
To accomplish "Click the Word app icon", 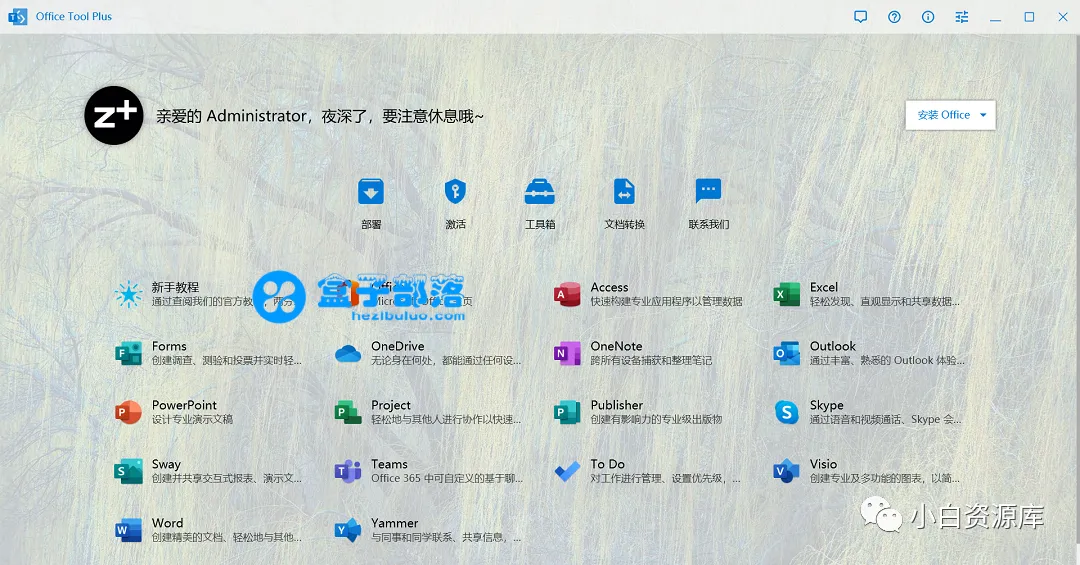I will [128, 530].
